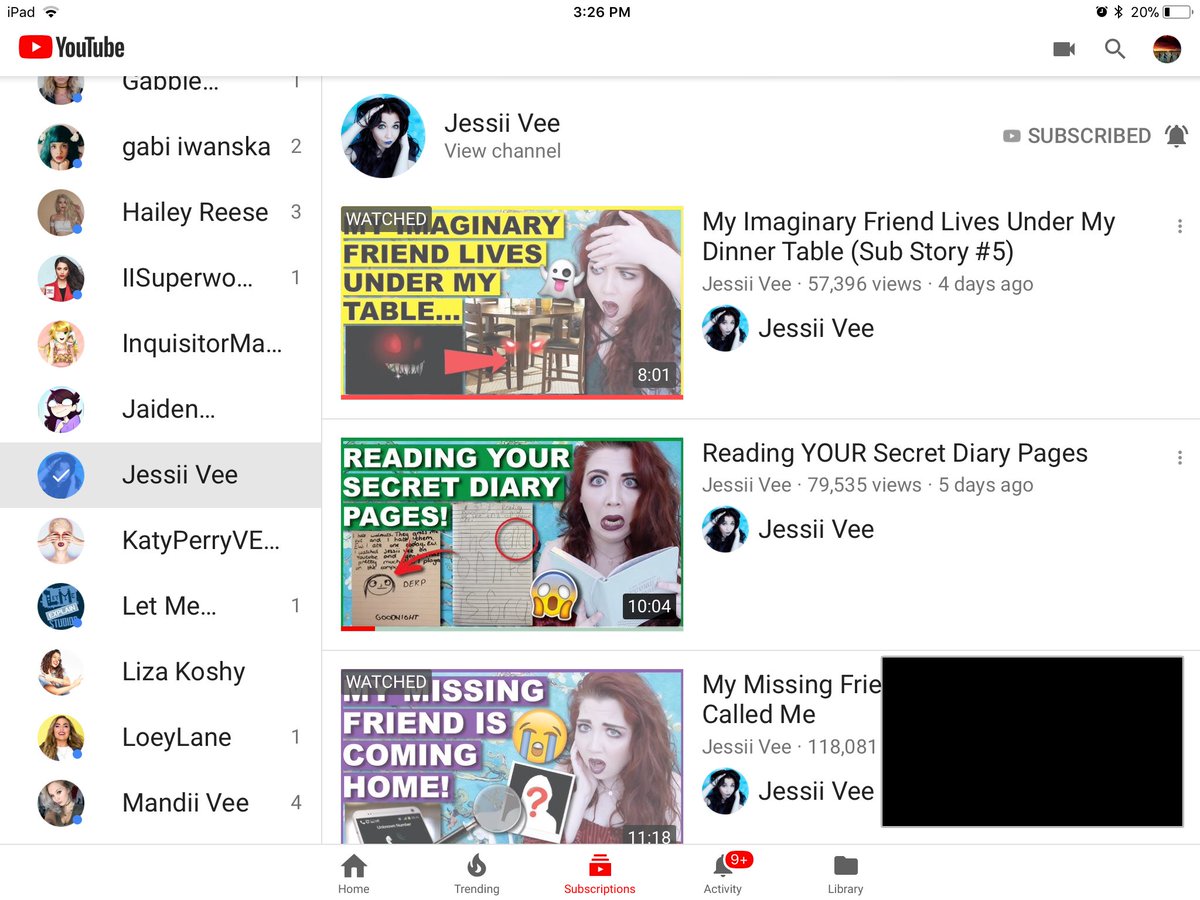Open LoeyLane channel in the sidebar
Image resolution: width=1200 pixels, height=900 pixels.
pyautogui.click(x=160, y=738)
